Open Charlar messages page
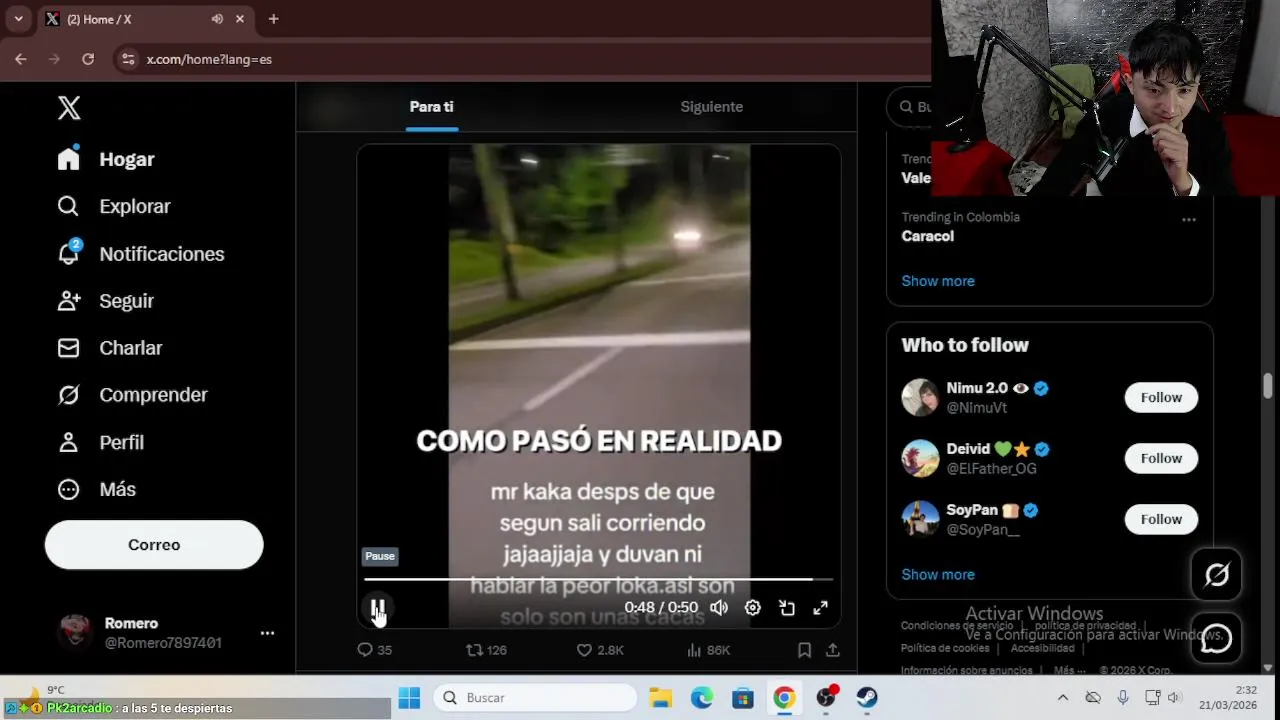The width and height of the screenshot is (1280, 720). pos(110,348)
